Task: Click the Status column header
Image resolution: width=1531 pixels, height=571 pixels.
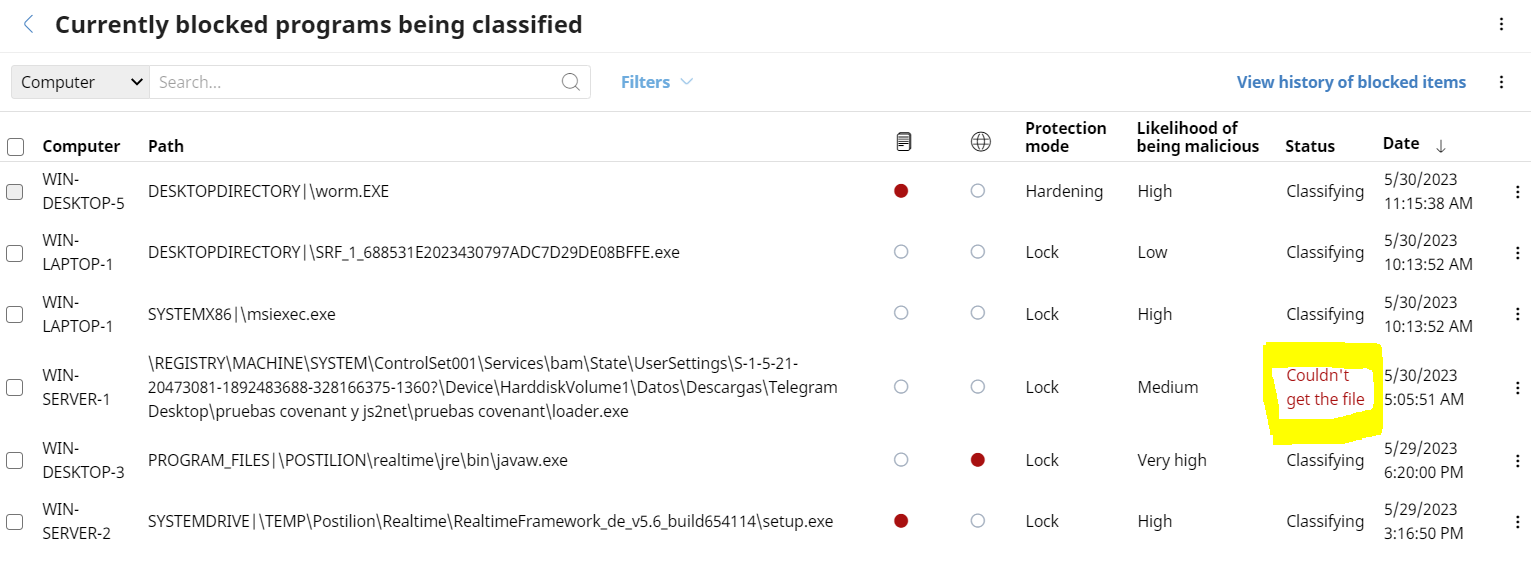Action: [x=1310, y=146]
